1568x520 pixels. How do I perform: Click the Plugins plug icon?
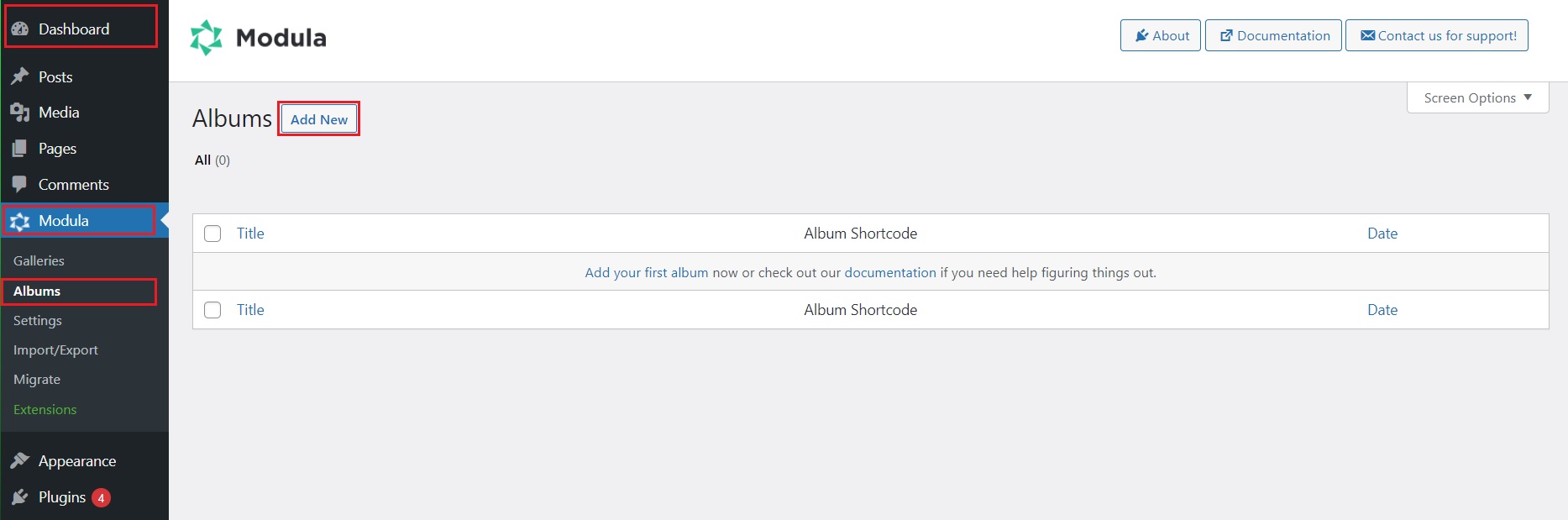click(x=20, y=496)
